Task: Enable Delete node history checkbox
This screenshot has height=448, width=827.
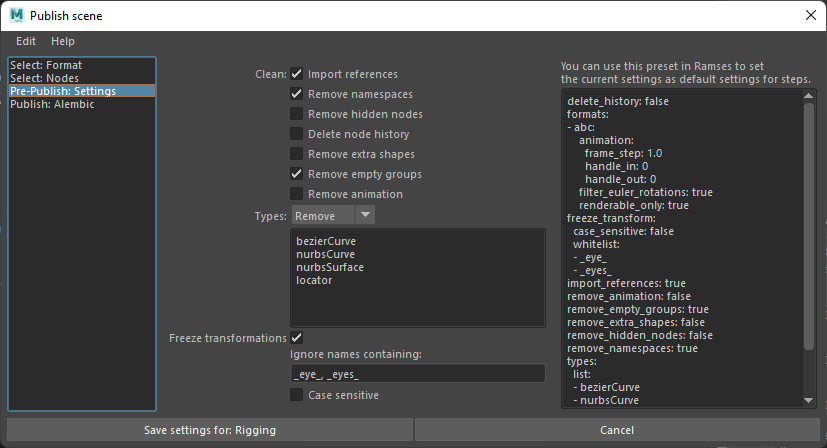Action: [x=297, y=134]
